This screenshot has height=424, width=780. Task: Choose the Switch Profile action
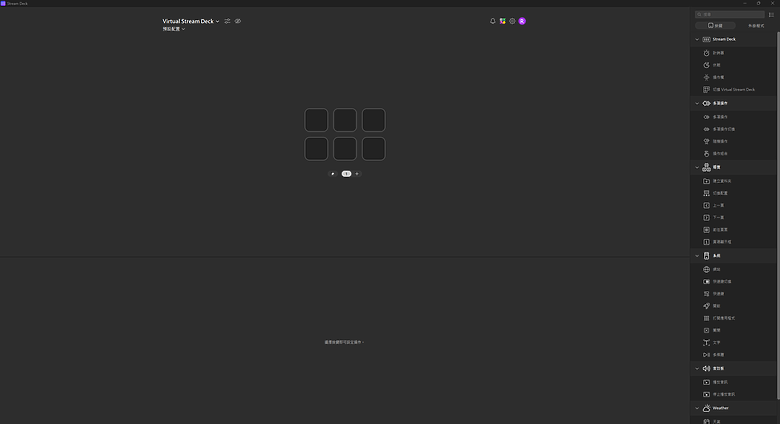coord(734,193)
